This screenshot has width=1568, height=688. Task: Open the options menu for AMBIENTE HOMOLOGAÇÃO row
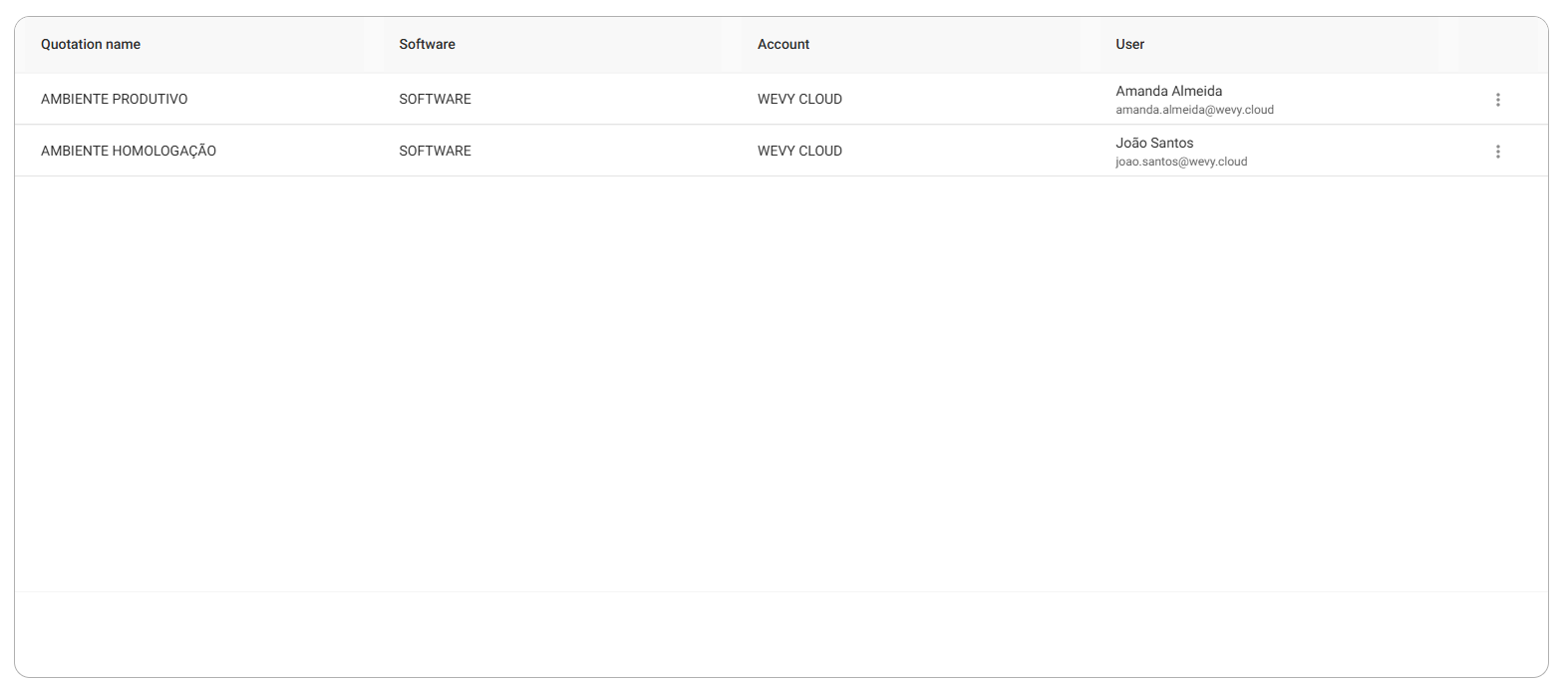click(1497, 152)
